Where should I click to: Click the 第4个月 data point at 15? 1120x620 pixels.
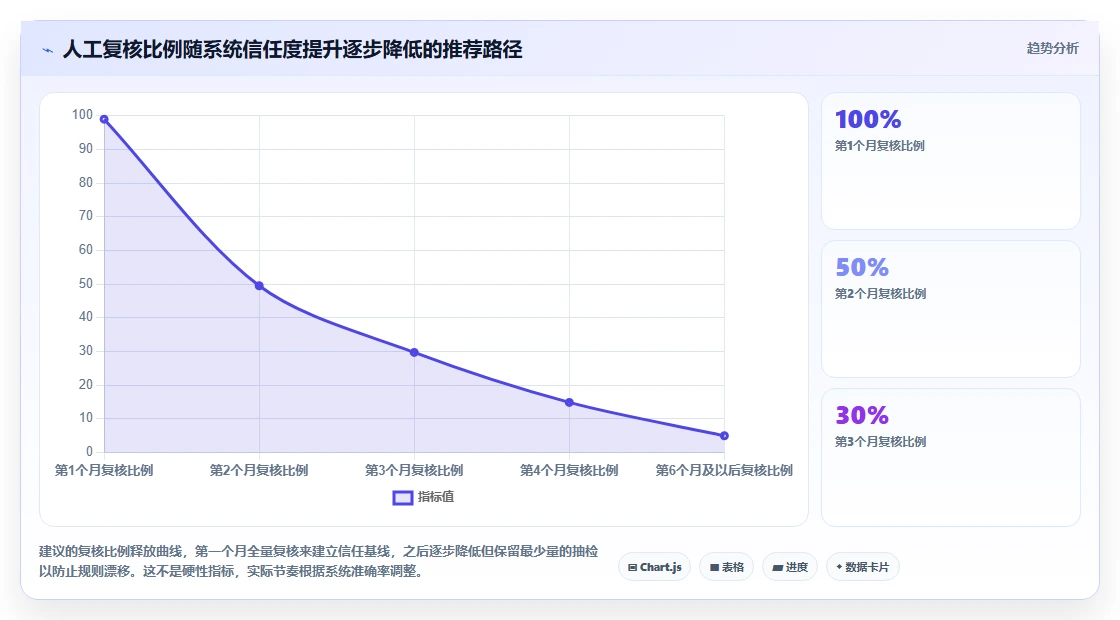pos(569,402)
